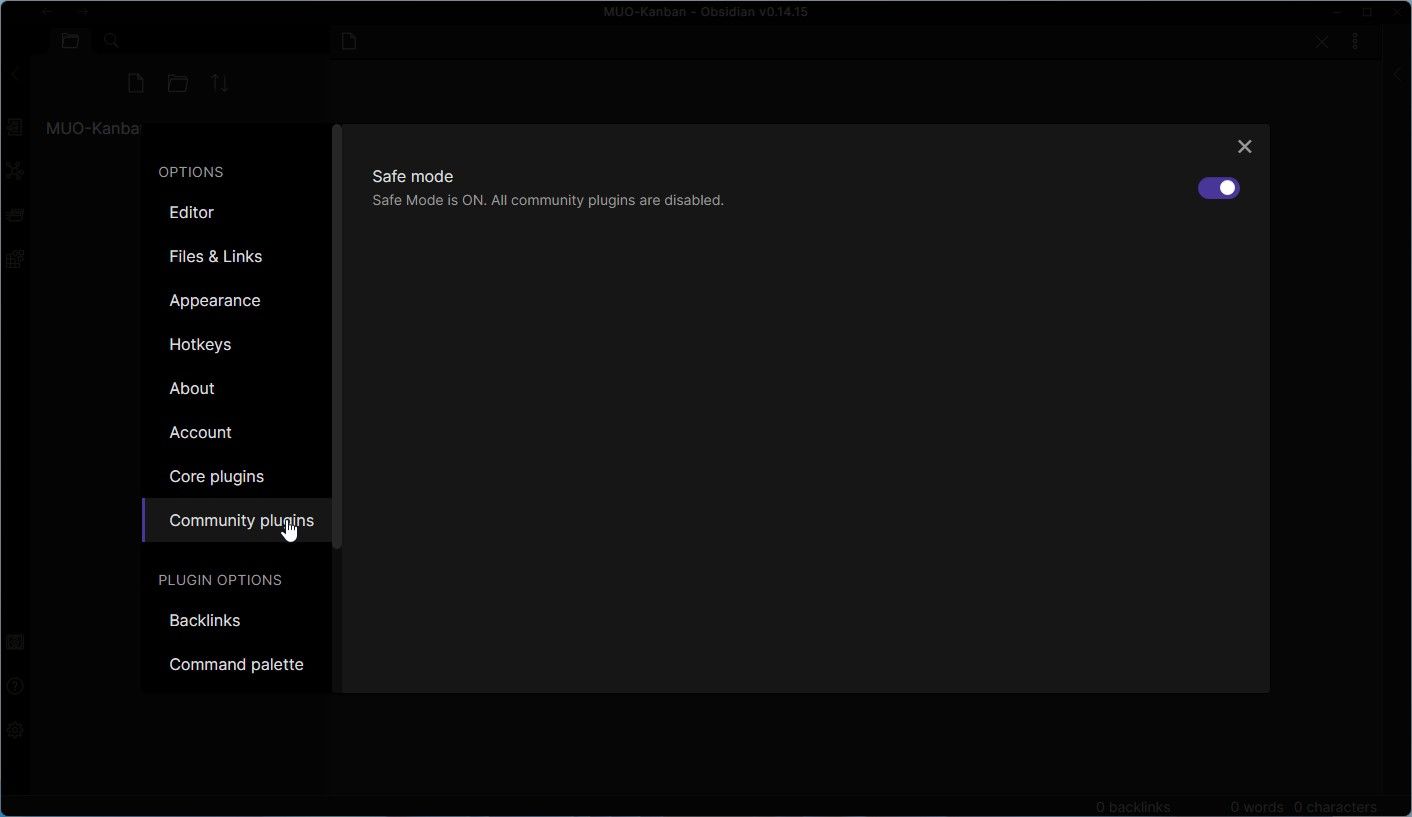Open the Editor settings section
Image resolution: width=1412 pixels, height=817 pixels.
pyautogui.click(x=191, y=212)
